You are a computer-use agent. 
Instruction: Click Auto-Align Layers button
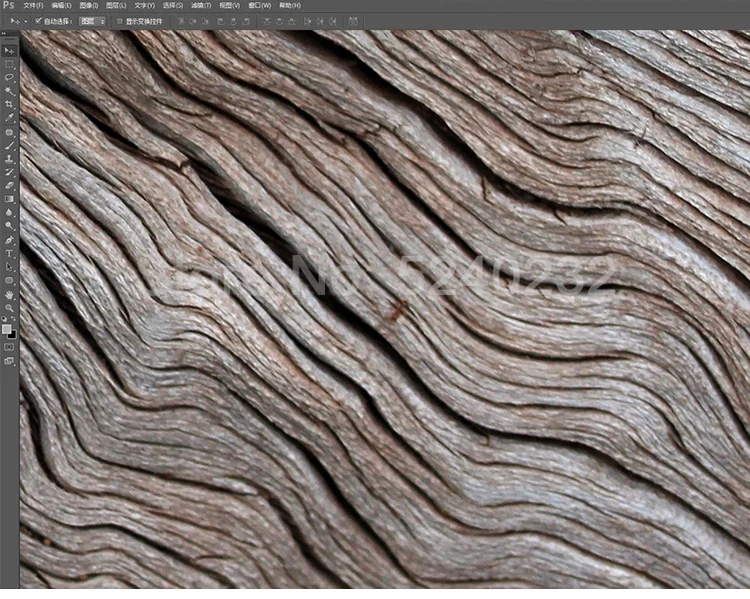click(x=353, y=22)
